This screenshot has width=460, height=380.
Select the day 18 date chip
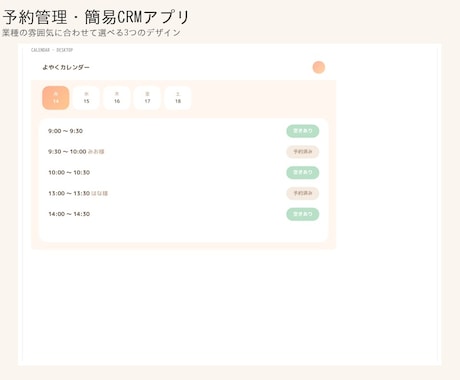click(178, 98)
